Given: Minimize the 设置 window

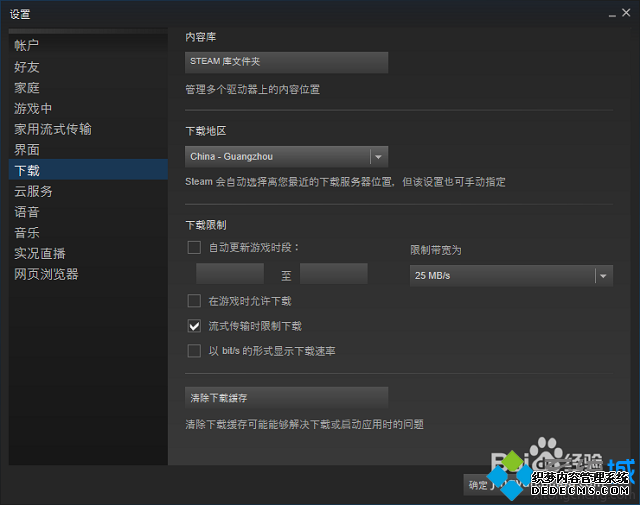Looking at the screenshot, I should tap(612, 14).
